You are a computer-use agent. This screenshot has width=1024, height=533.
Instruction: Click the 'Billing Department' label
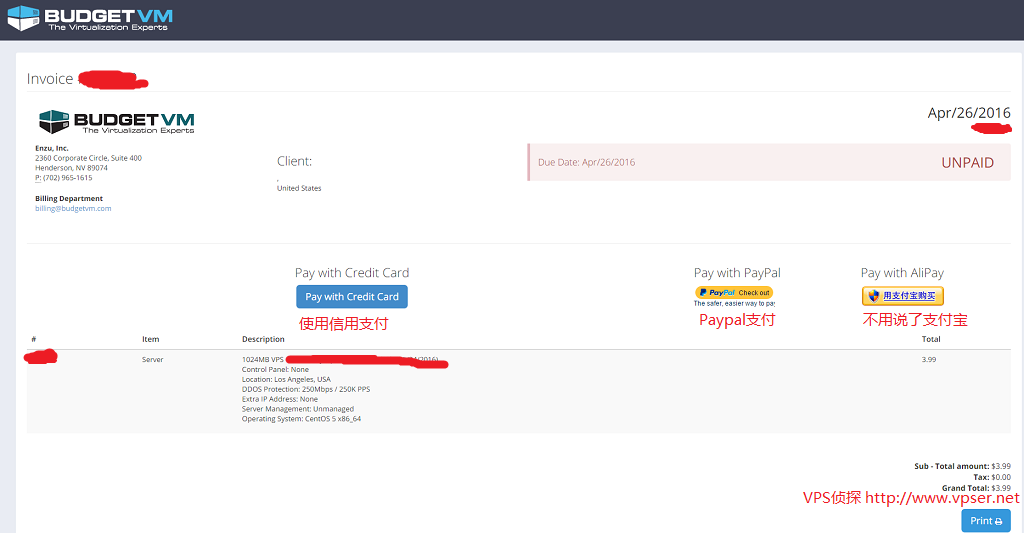(69, 199)
